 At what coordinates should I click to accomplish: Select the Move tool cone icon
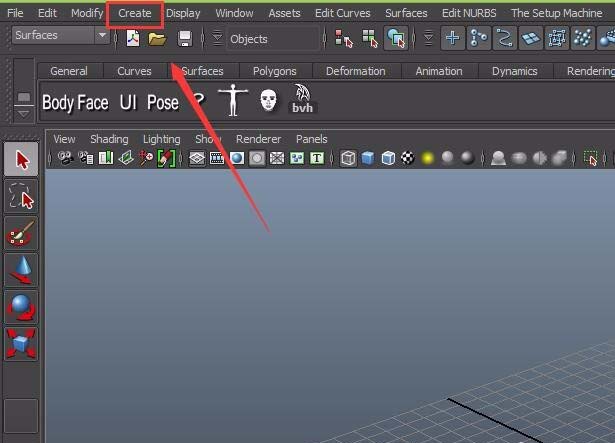coord(21,270)
